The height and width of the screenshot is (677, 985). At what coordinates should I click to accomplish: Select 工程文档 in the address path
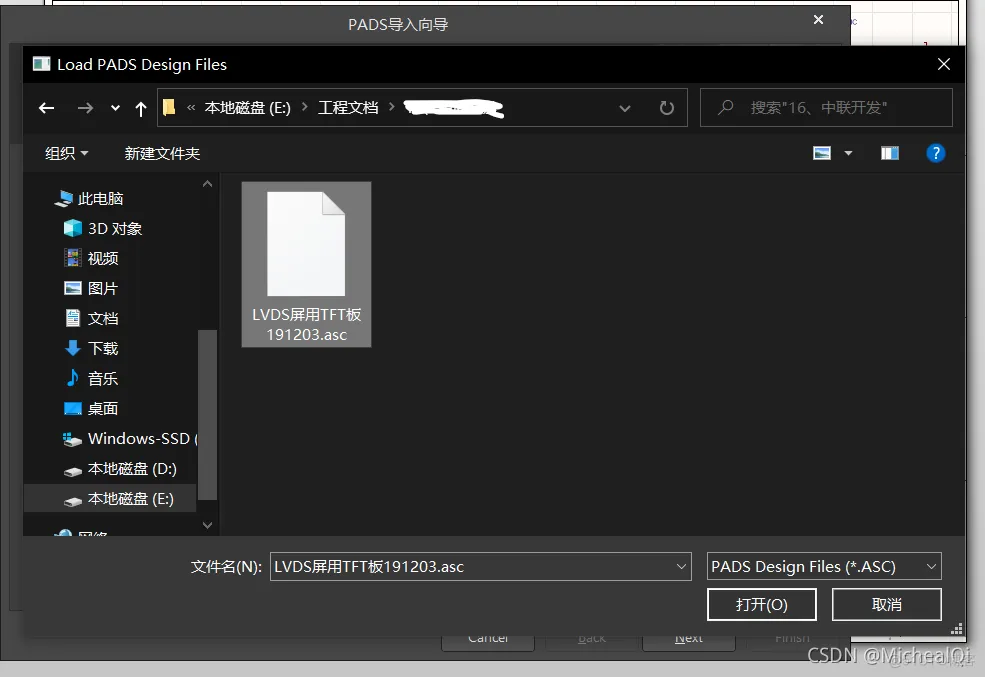tap(348, 108)
